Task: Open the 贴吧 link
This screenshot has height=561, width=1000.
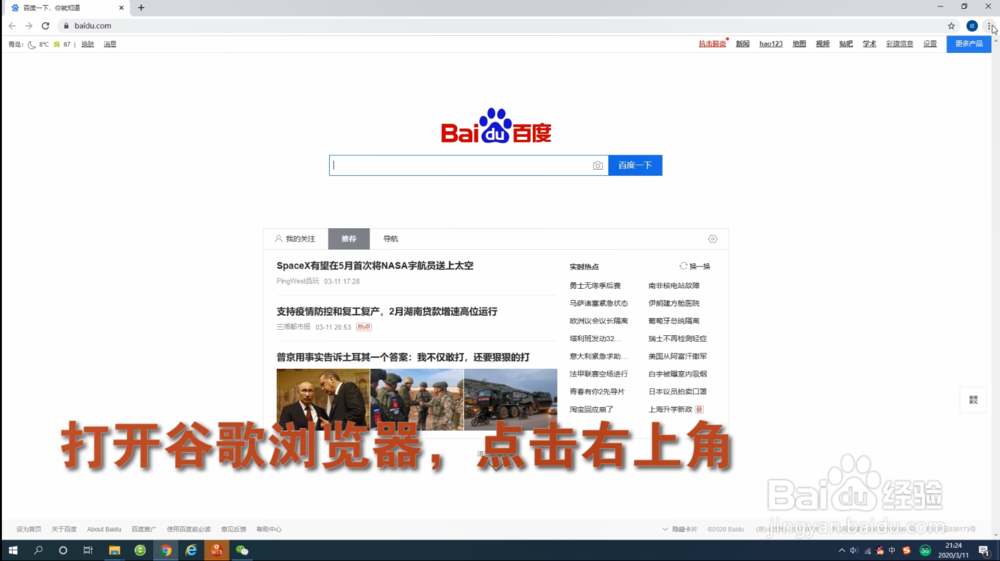Action: pyautogui.click(x=846, y=44)
